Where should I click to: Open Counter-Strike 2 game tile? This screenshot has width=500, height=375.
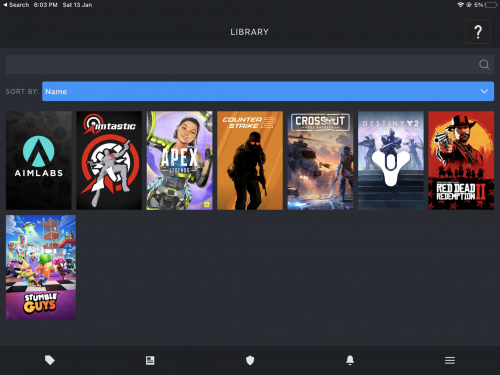[x=250, y=160]
